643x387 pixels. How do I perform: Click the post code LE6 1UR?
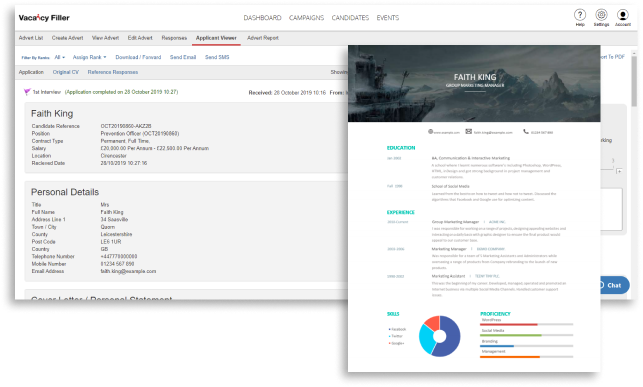111,242
